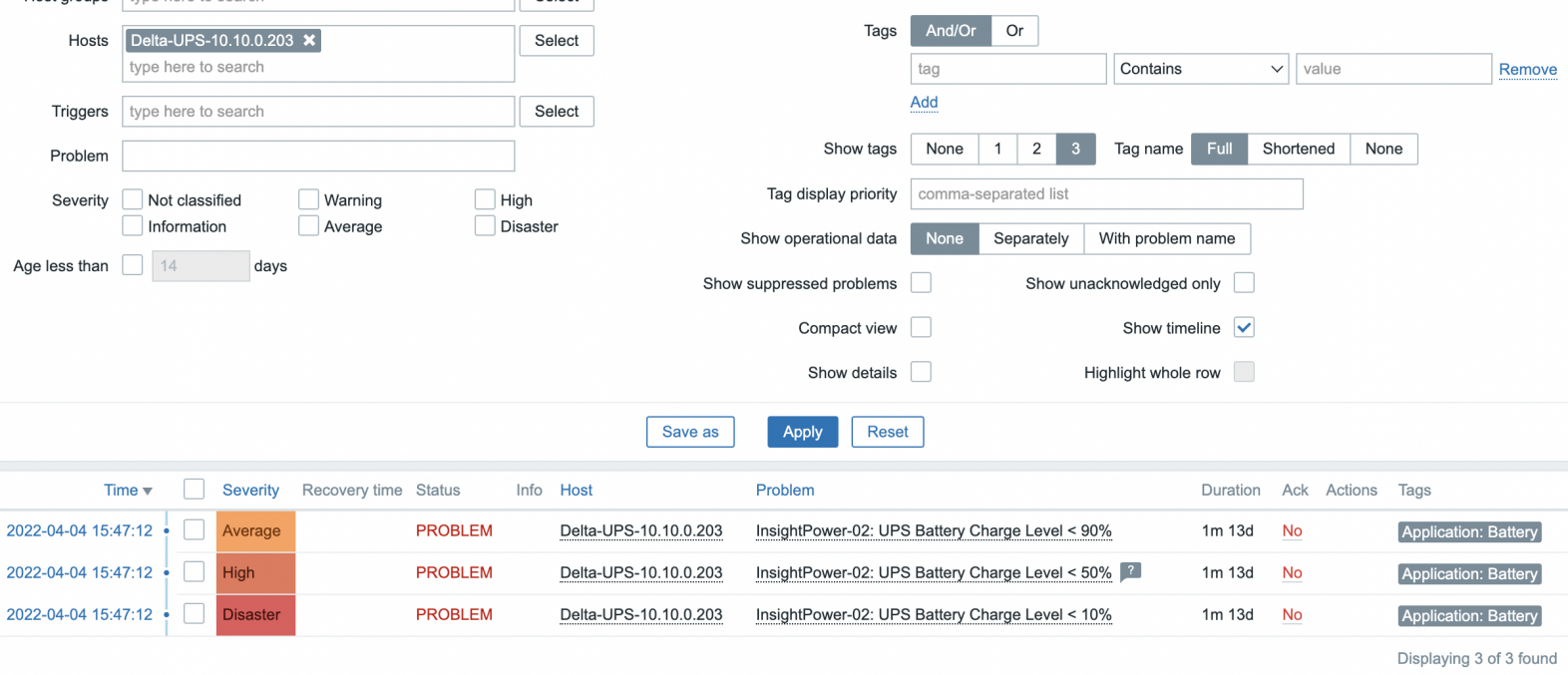Screen dimensions: 1568x675
Task: Click timeline dot for the Average problem row
Action: pyautogui.click(x=167, y=530)
